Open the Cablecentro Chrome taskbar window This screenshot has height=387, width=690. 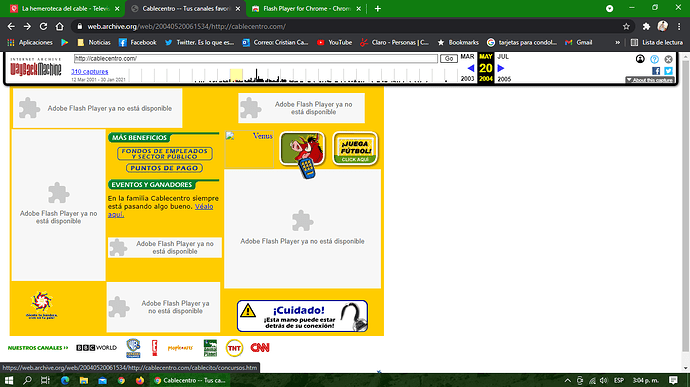tap(190, 380)
